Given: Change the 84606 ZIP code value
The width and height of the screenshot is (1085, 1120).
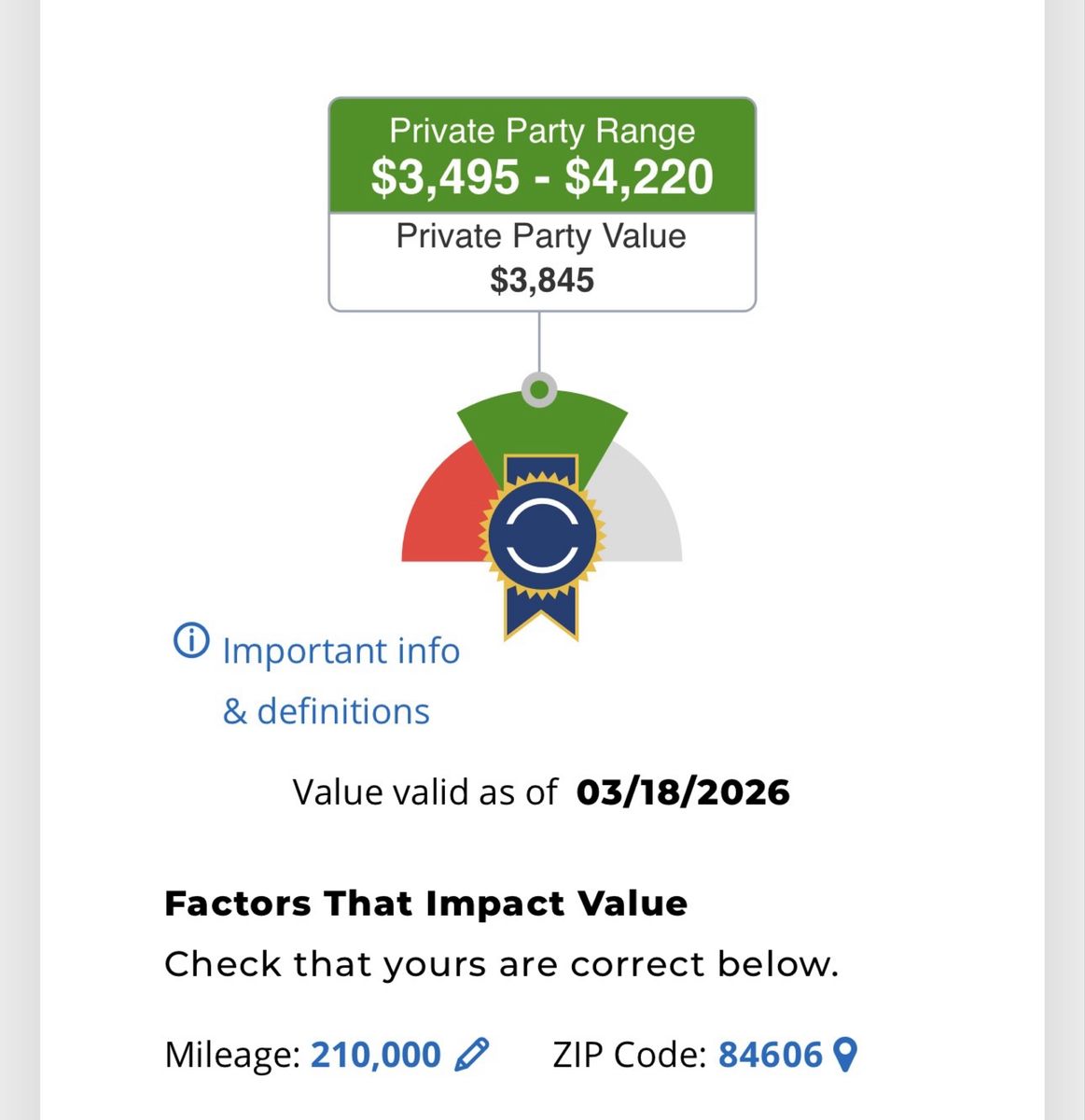Looking at the screenshot, I should coord(771,1055).
